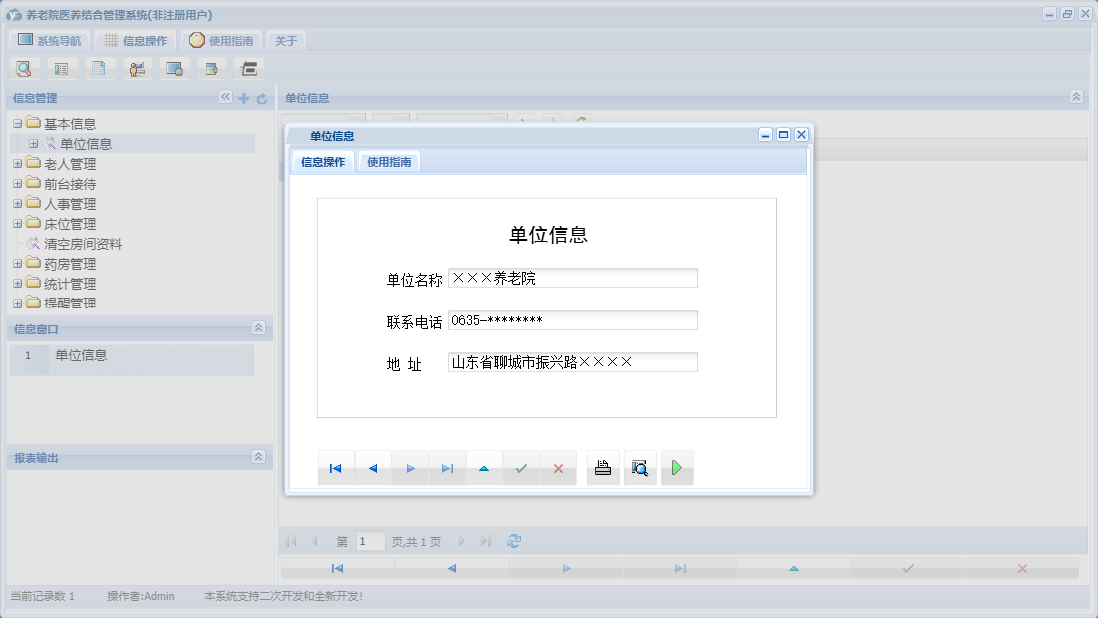Open the search/query tool in main toolbar
The height and width of the screenshot is (618, 1098).
point(24,68)
